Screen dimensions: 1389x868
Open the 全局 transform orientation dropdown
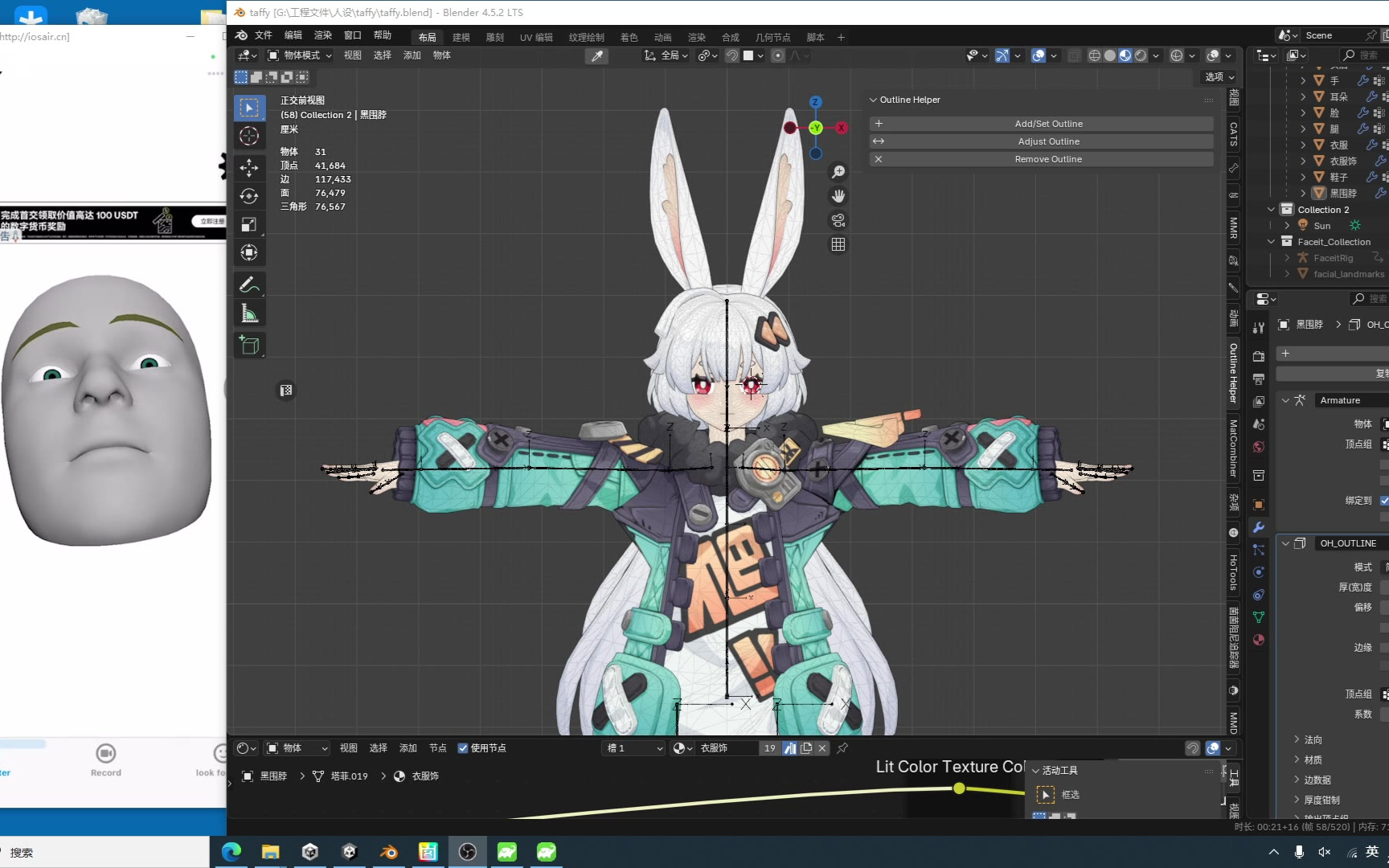[666, 55]
